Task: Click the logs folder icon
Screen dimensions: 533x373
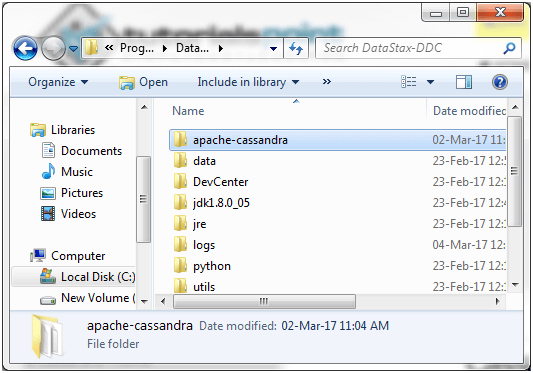Action: 180,244
